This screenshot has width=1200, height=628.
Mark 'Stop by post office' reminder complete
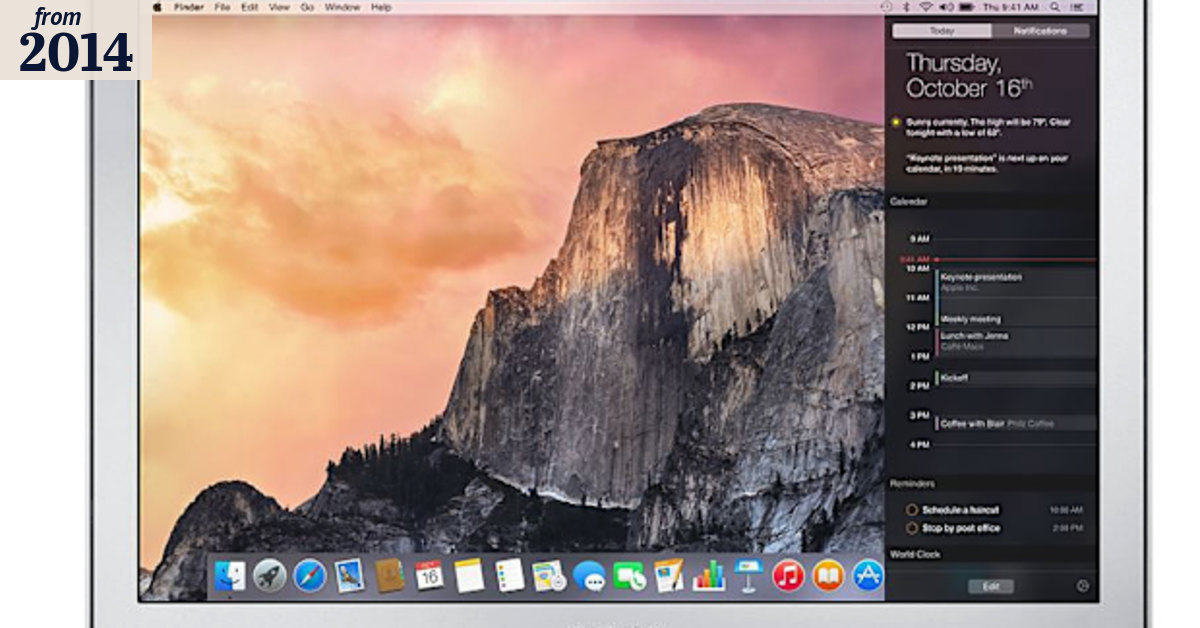[912, 528]
